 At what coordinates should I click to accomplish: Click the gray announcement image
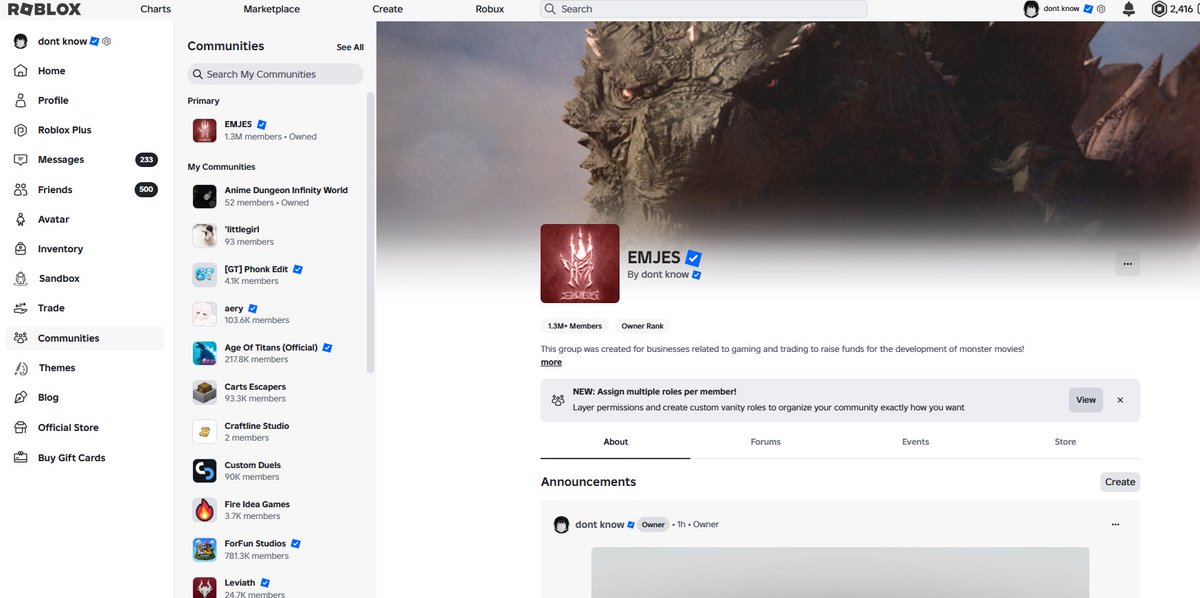pos(840,572)
